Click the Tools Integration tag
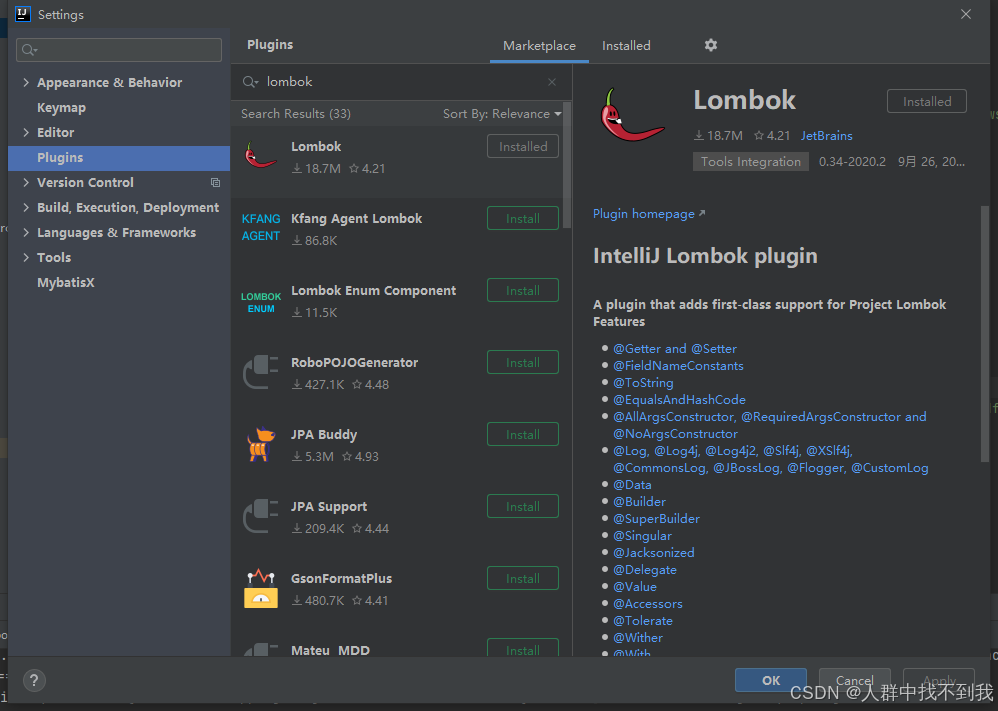The width and height of the screenshot is (998, 711). [750, 162]
